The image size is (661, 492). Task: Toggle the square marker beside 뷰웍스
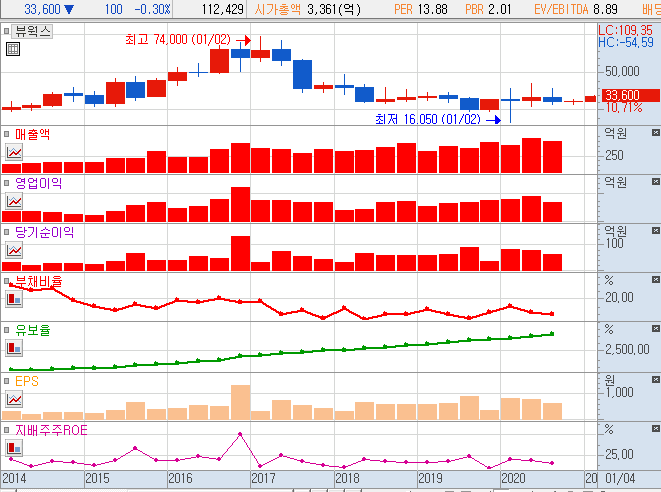click(x=6, y=31)
